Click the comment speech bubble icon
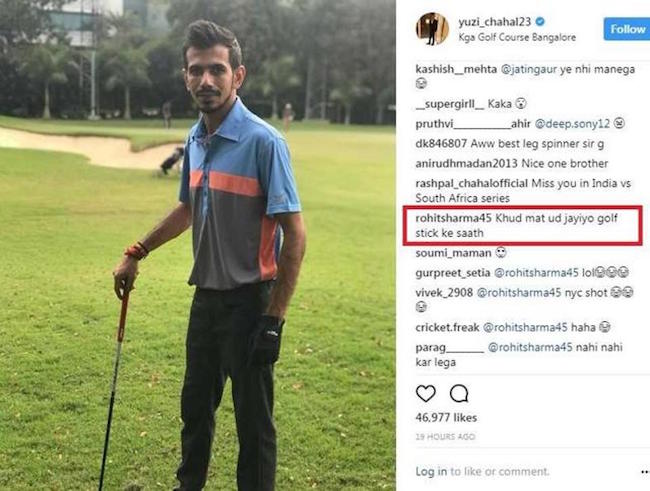This screenshot has height=491, width=650. pyautogui.click(x=459, y=394)
